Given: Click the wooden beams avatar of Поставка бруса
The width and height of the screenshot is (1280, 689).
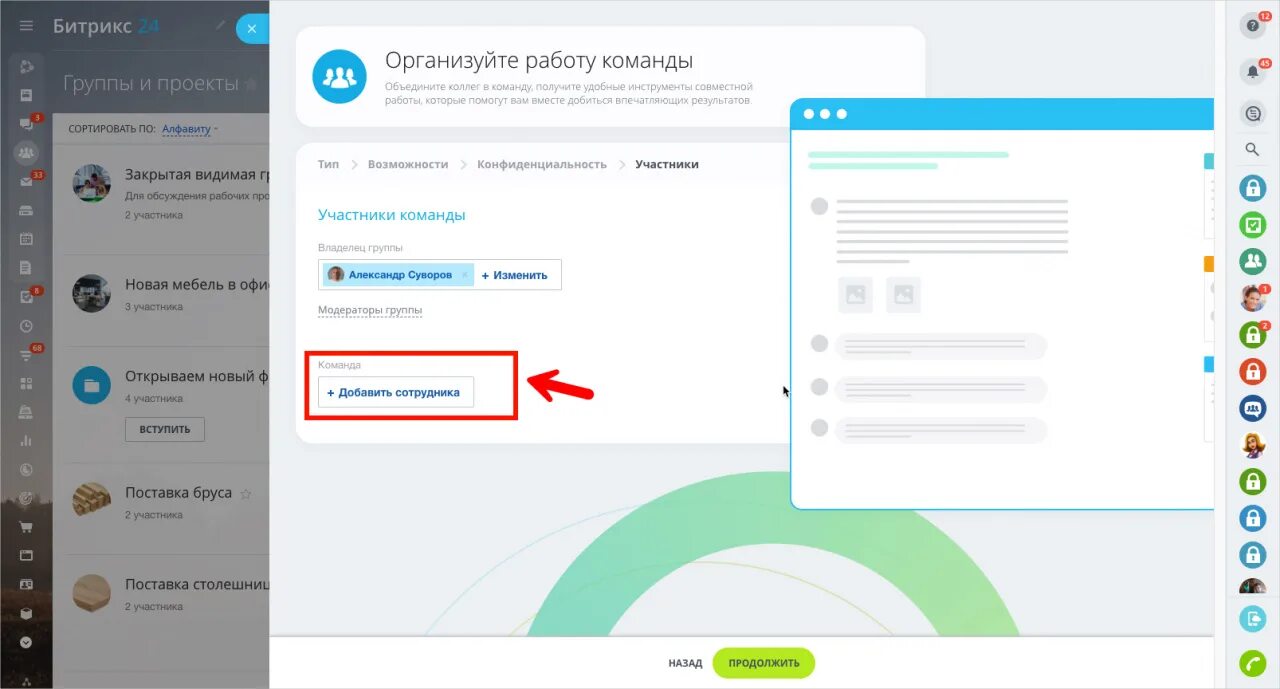Looking at the screenshot, I should tap(92, 499).
